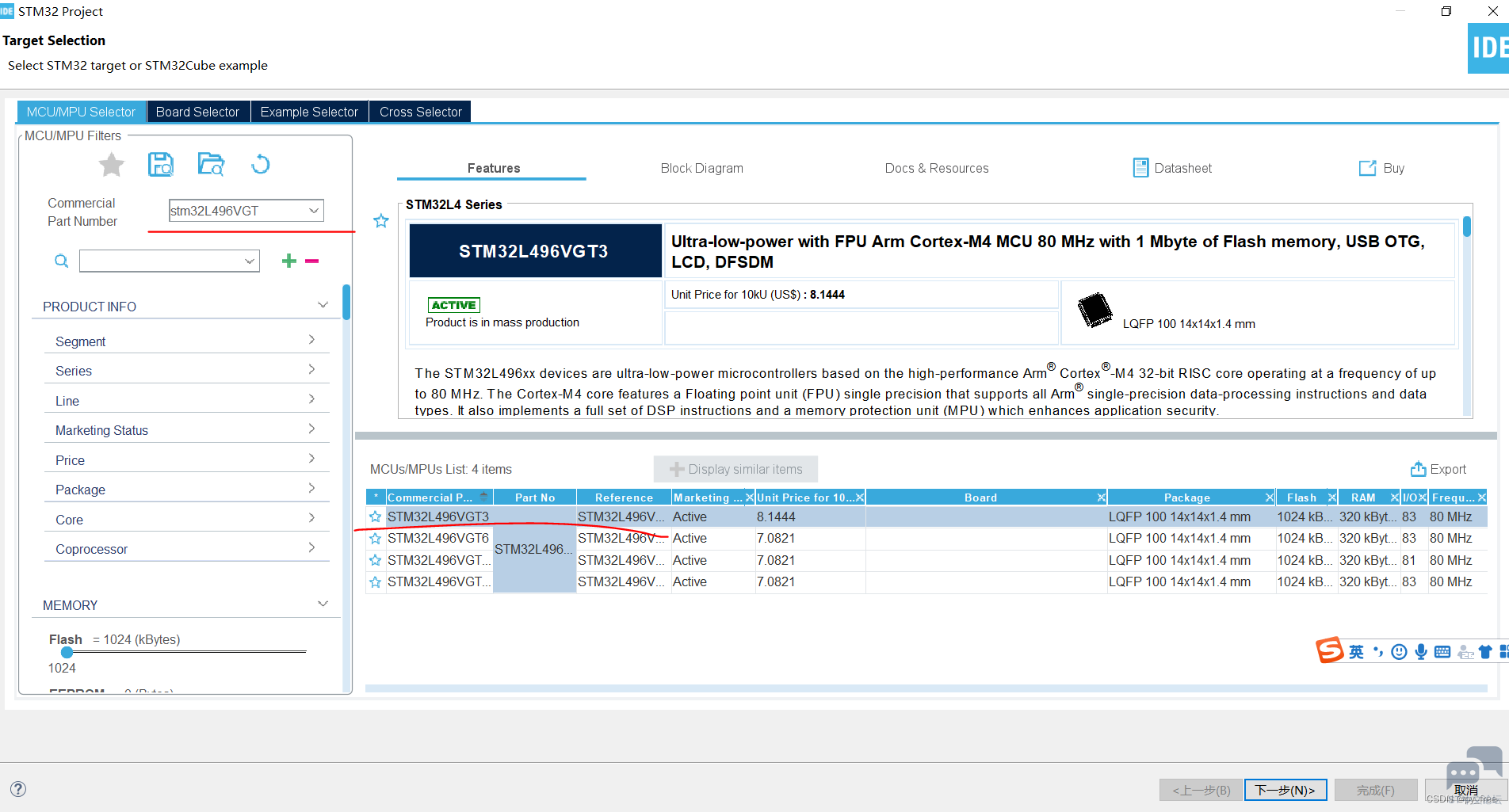Click the gray favorites star in filters
The width and height of the screenshot is (1509, 812).
tap(112, 165)
